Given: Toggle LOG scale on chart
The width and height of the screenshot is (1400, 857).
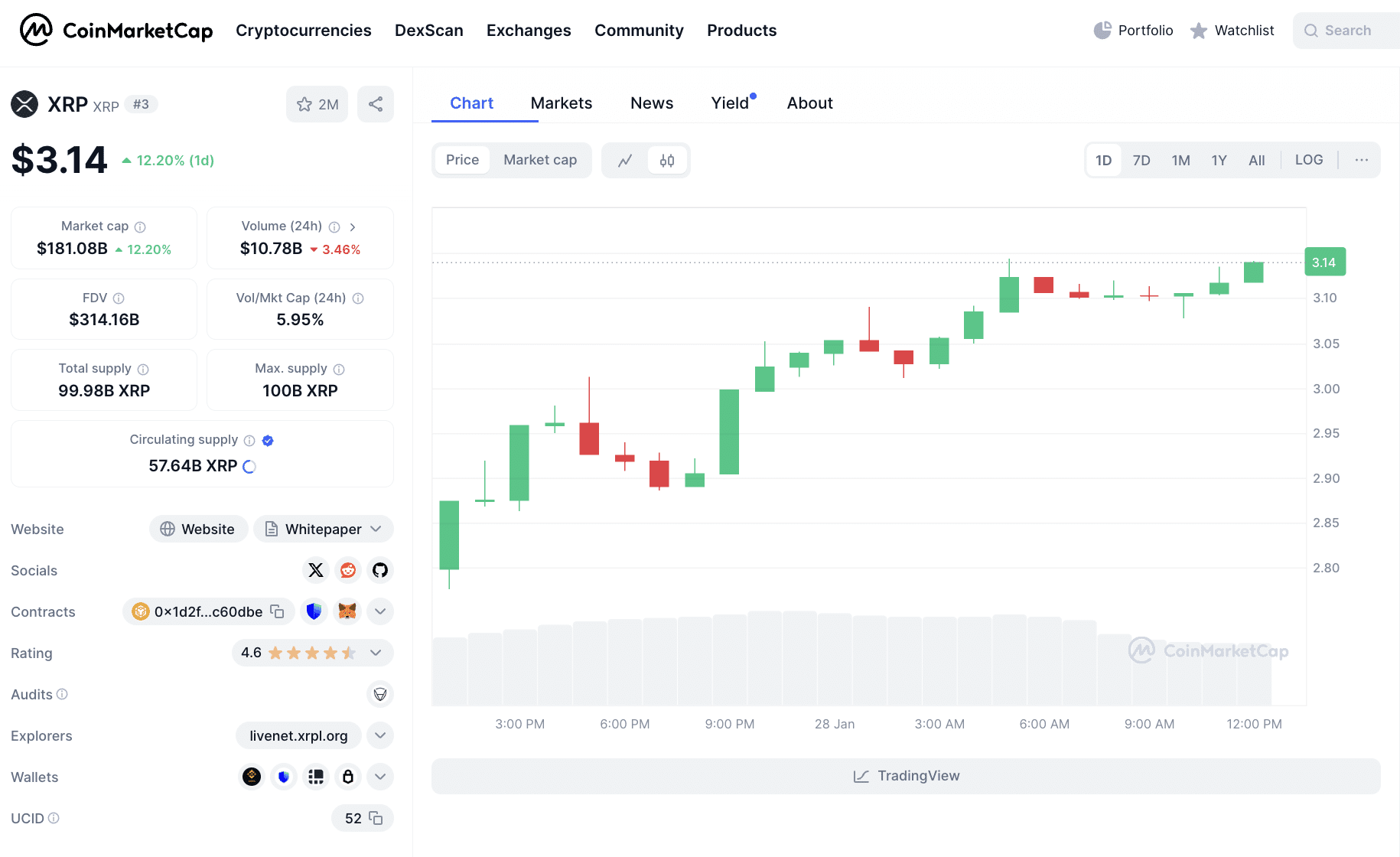Looking at the screenshot, I should coord(1309,160).
